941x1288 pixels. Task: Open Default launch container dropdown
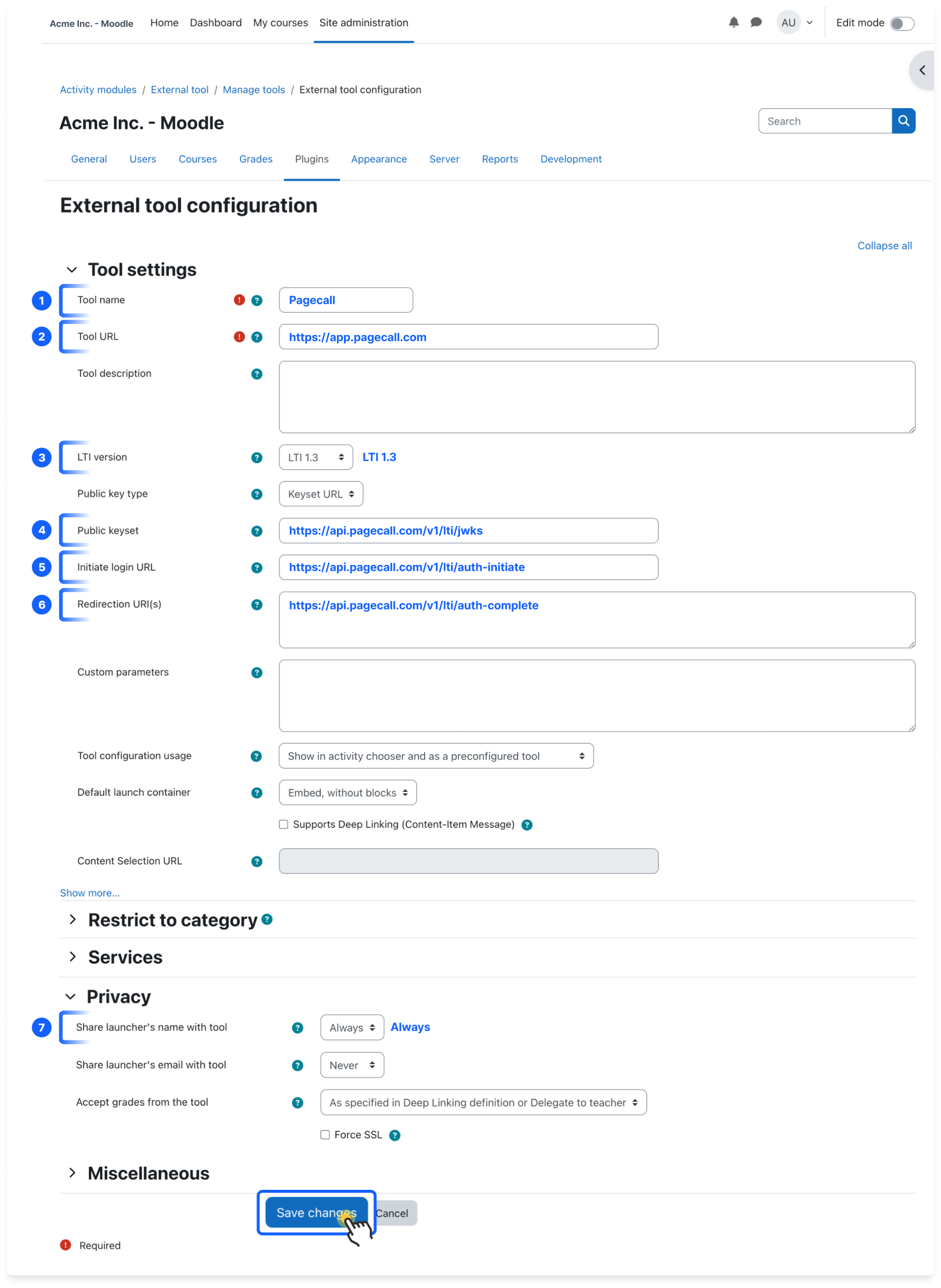(x=348, y=792)
